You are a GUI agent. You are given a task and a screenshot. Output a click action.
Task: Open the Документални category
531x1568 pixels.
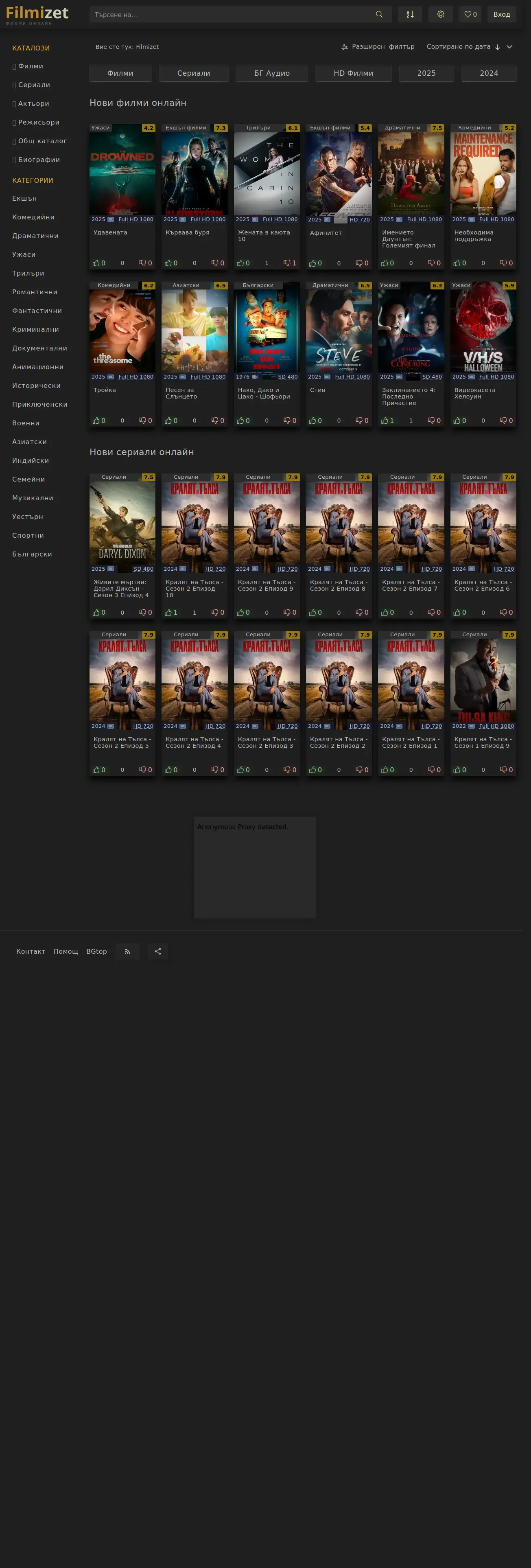[39, 348]
